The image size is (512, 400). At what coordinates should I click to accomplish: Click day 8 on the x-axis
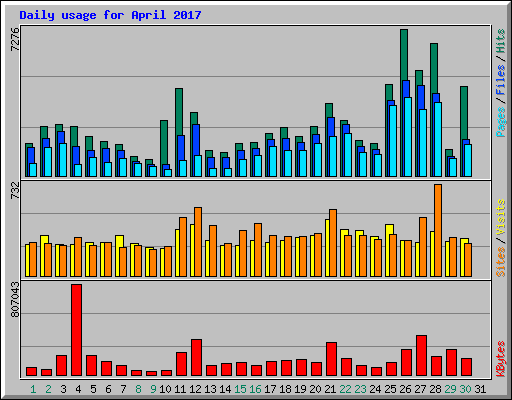[138, 389]
